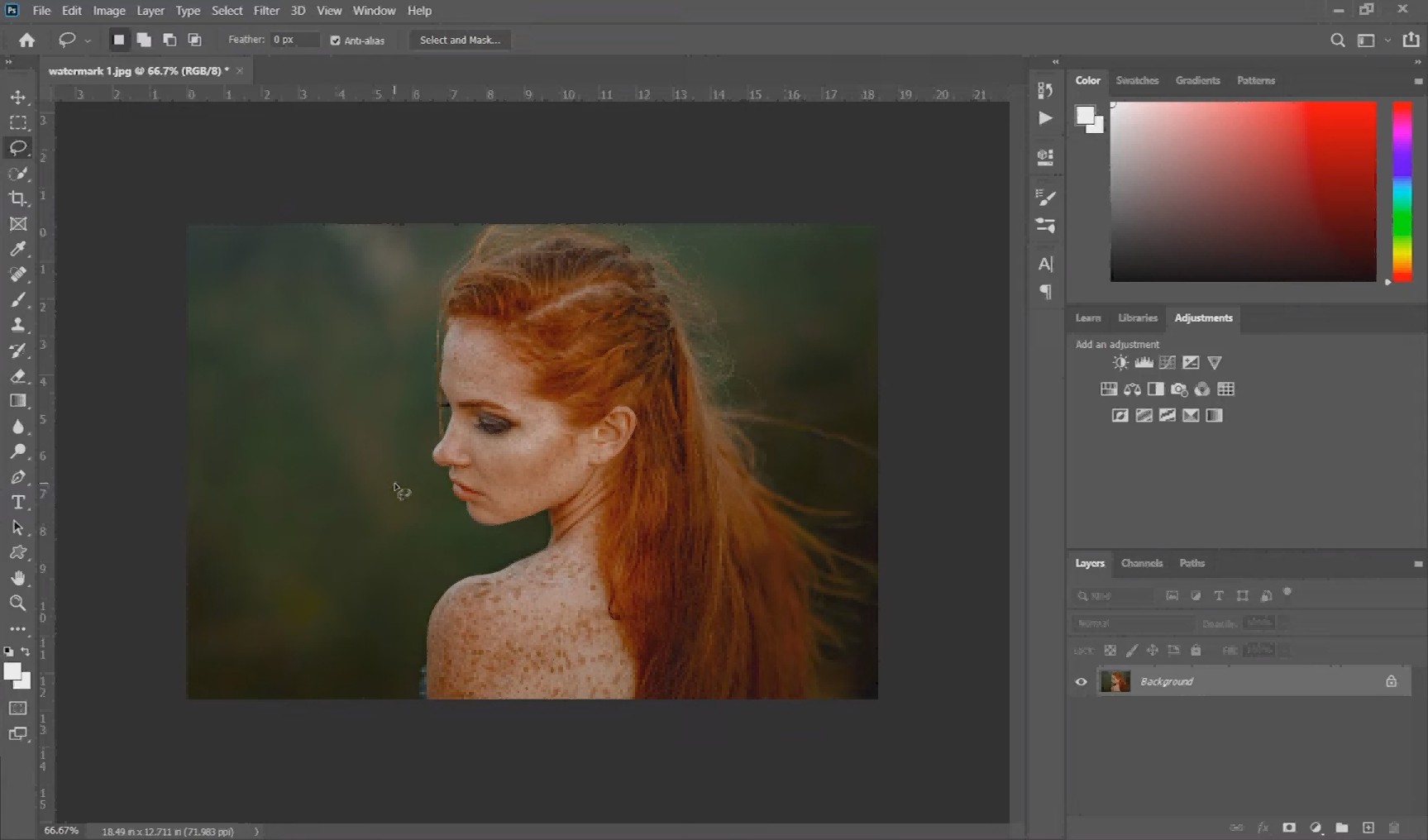1428x840 pixels.
Task: Add a Curves adjustment
Action: pyautogui.click(x=1168, y=363)
